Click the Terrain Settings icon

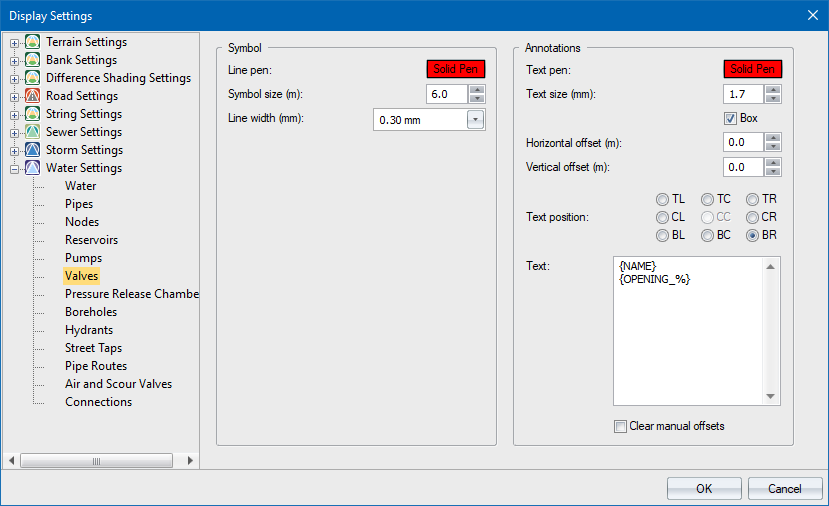point(33,42)
